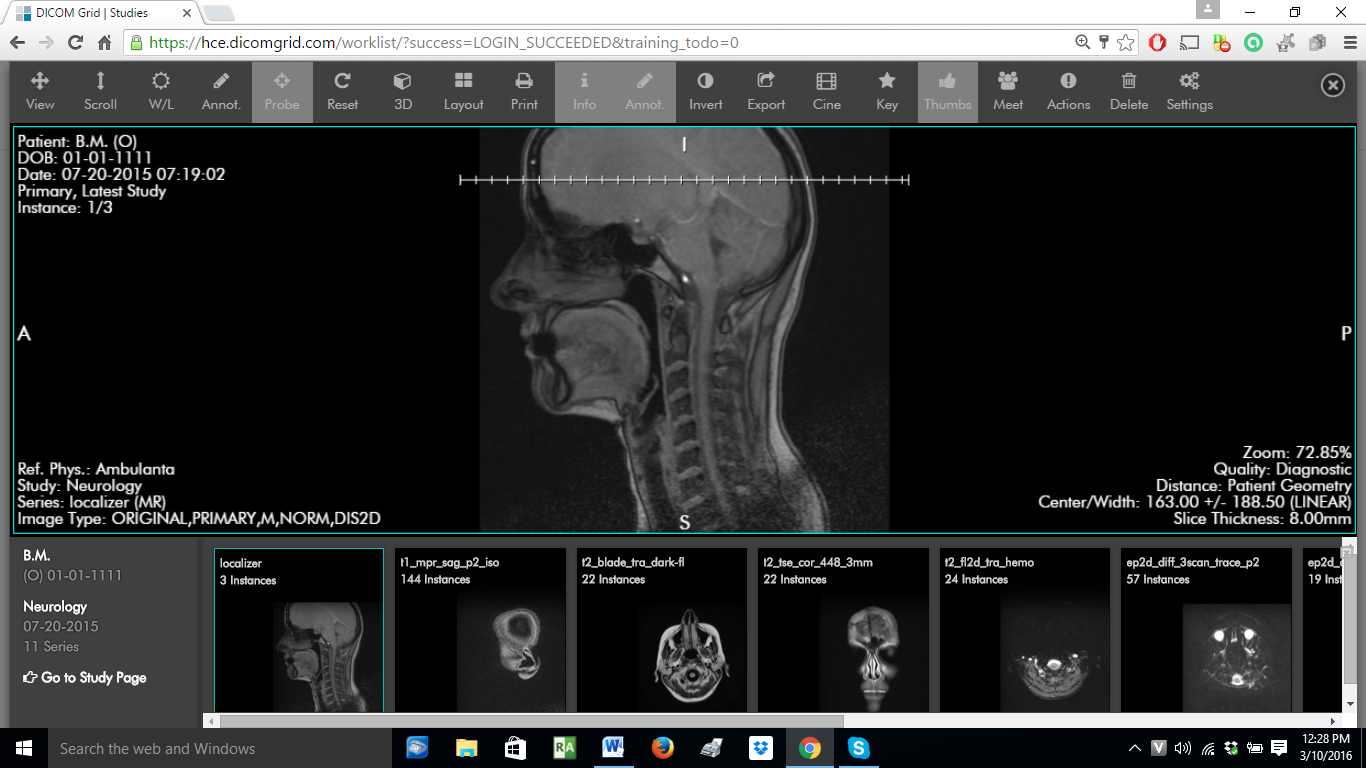Viewport: 1366px width, 768px height.
Task: Click the thumbnail strip scrollbar handle
Action: tap(532, 721)
